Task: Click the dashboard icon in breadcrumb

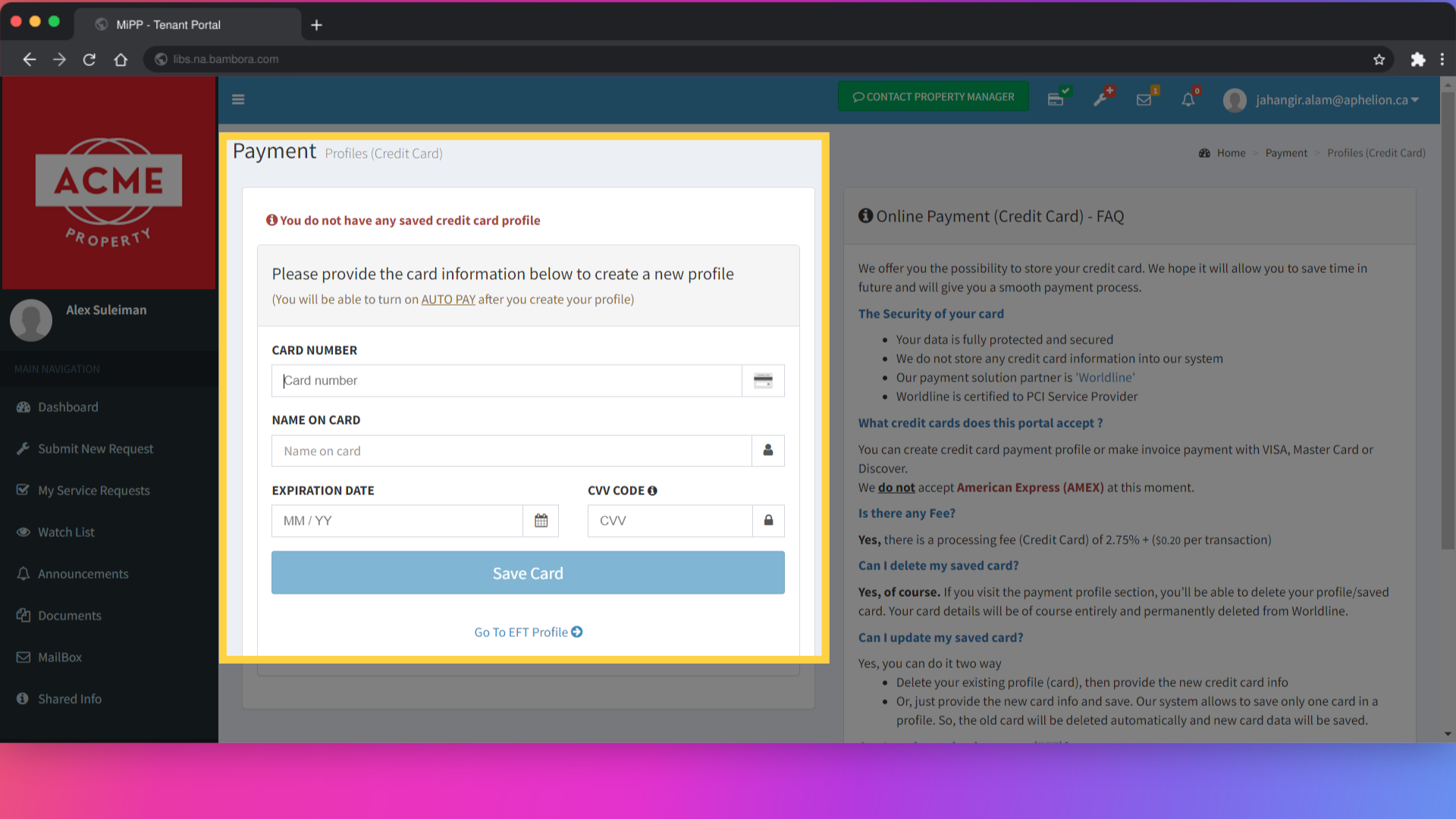Action: (x=1204, y=153)
